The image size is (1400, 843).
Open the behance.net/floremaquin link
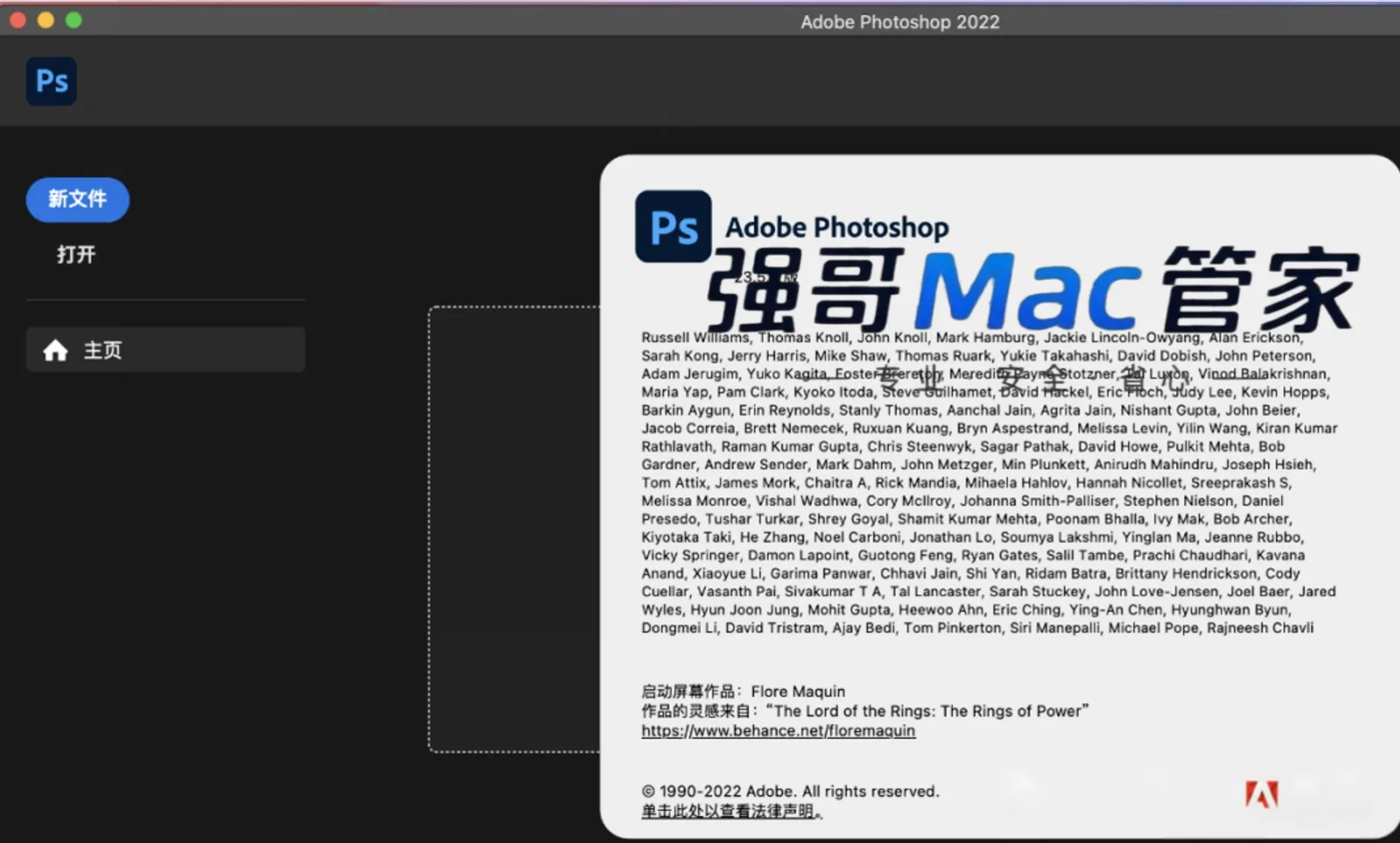coord(778,731)
